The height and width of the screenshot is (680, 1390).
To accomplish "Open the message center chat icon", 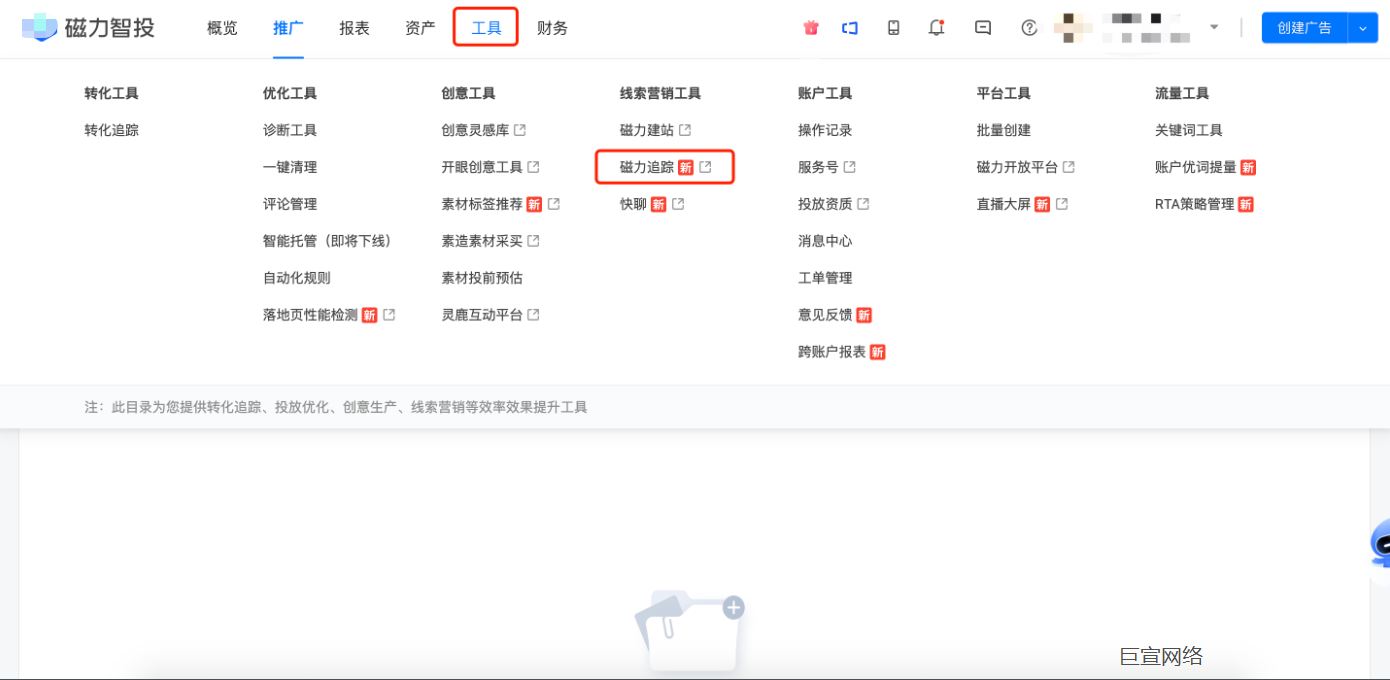I will tap(982, 28).
